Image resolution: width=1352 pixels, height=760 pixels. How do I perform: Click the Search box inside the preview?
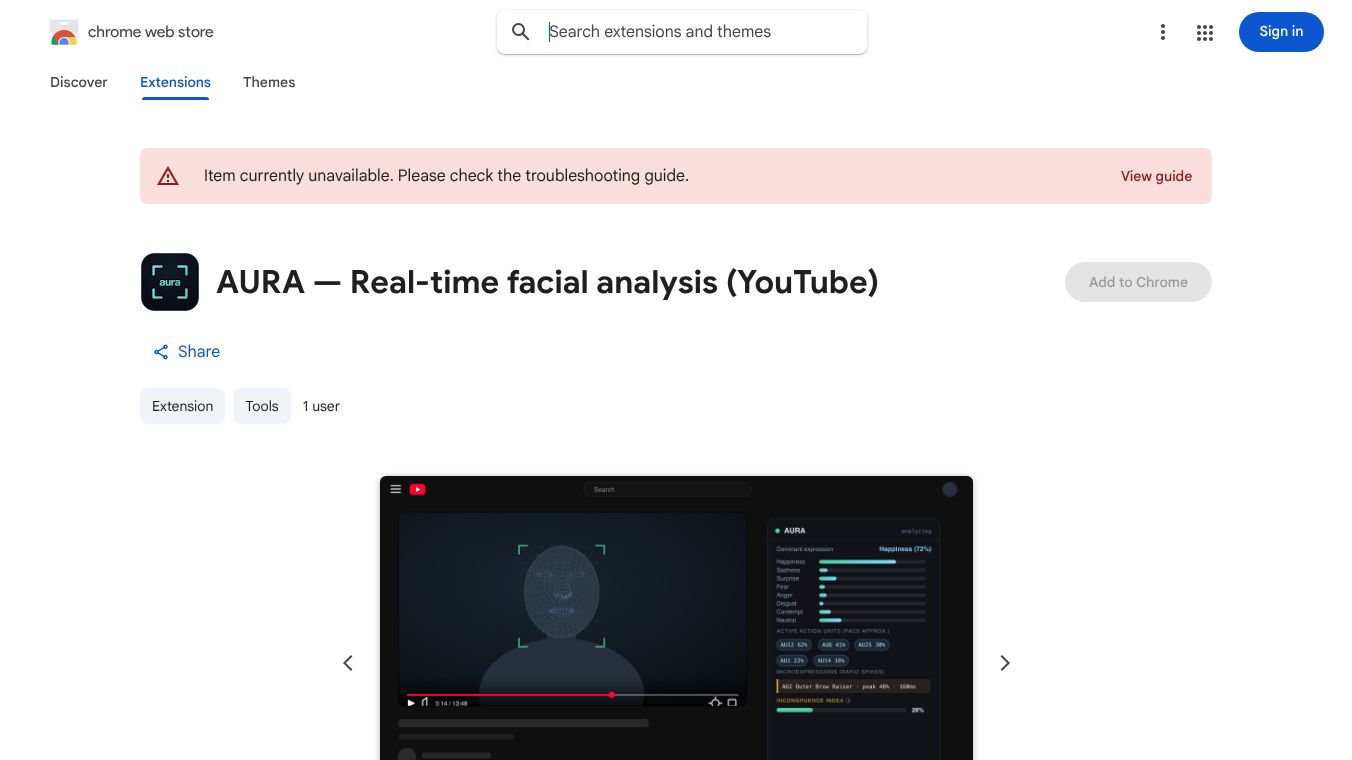[x=667, y=489]
